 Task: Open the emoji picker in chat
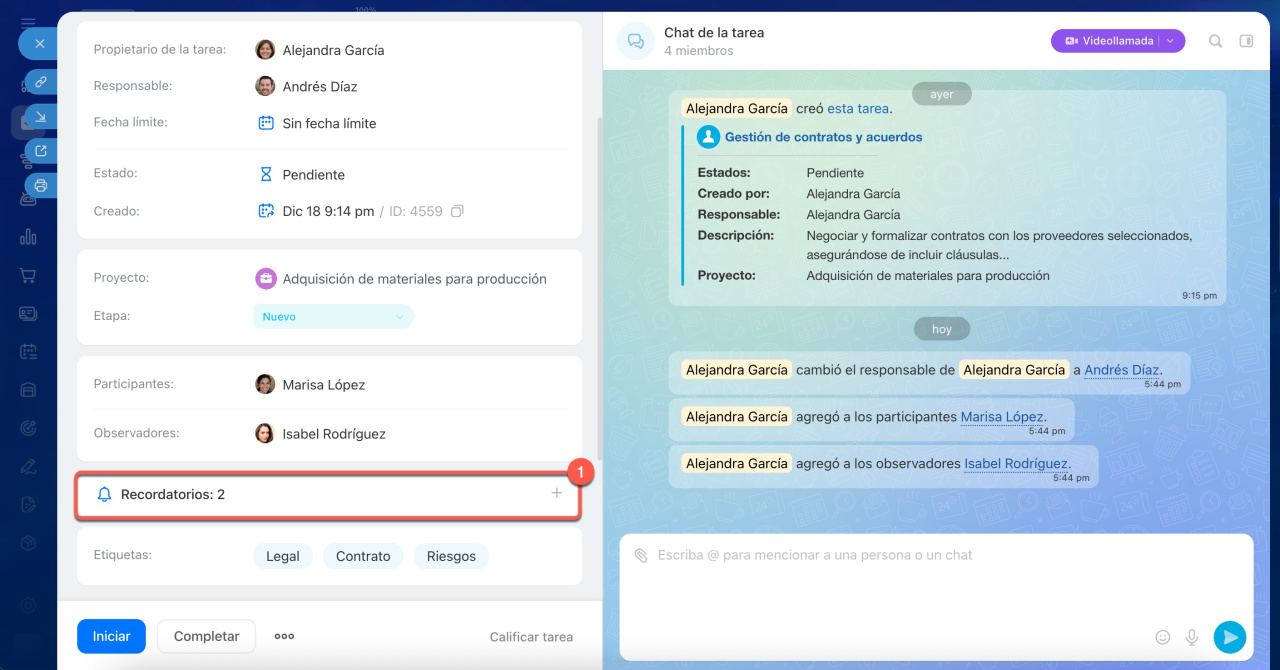click(x=1162, y=637)
